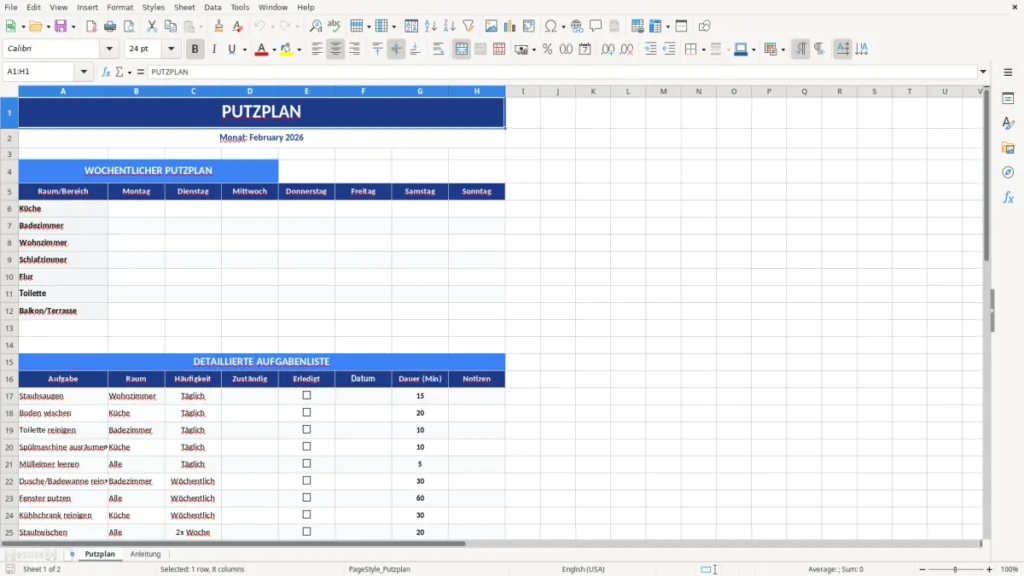
Task: Toggle wrap text
Action: tap(438, 49)
